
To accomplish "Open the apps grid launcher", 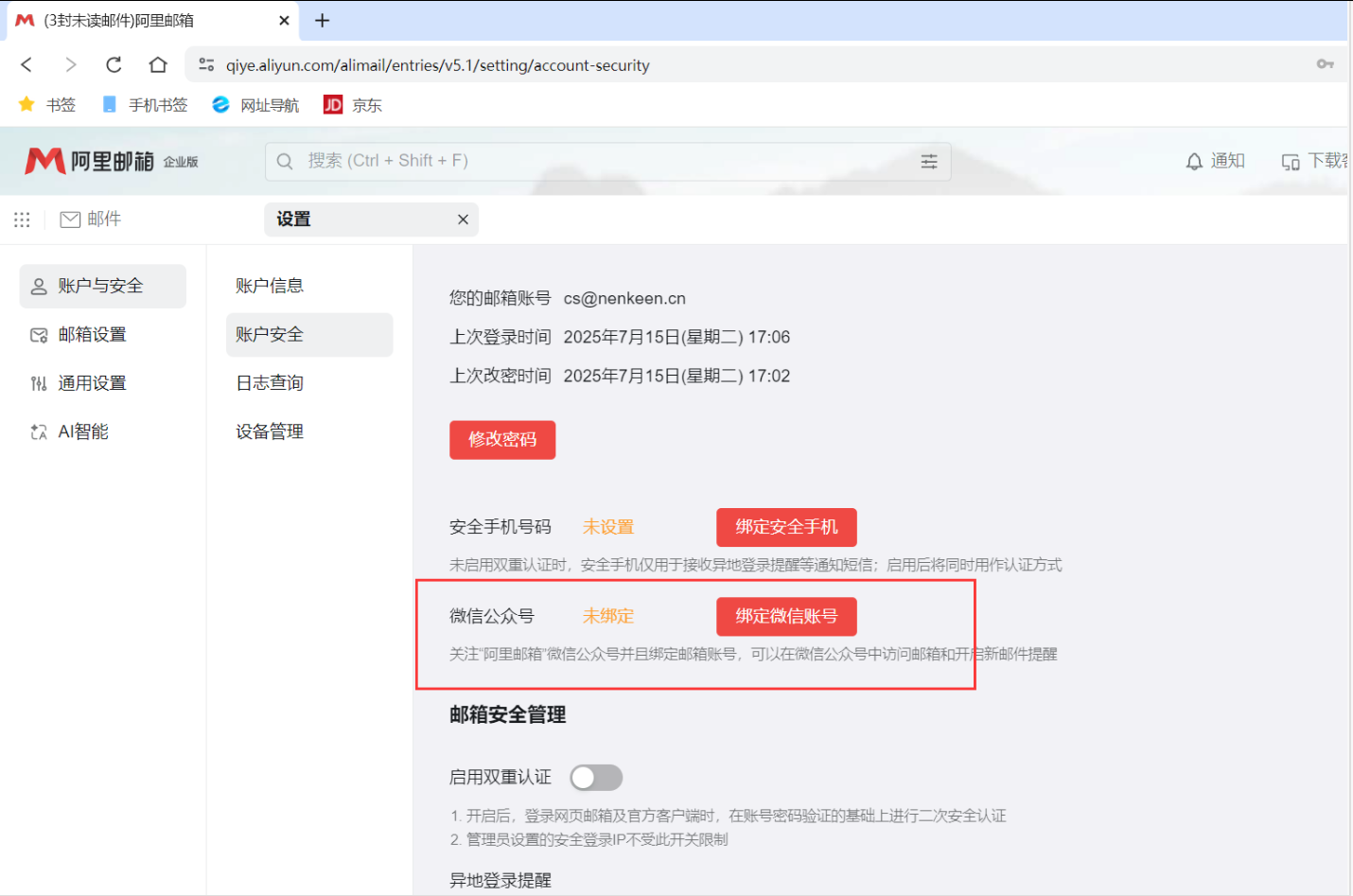I will pyautogui.click(x=22, y=220).
